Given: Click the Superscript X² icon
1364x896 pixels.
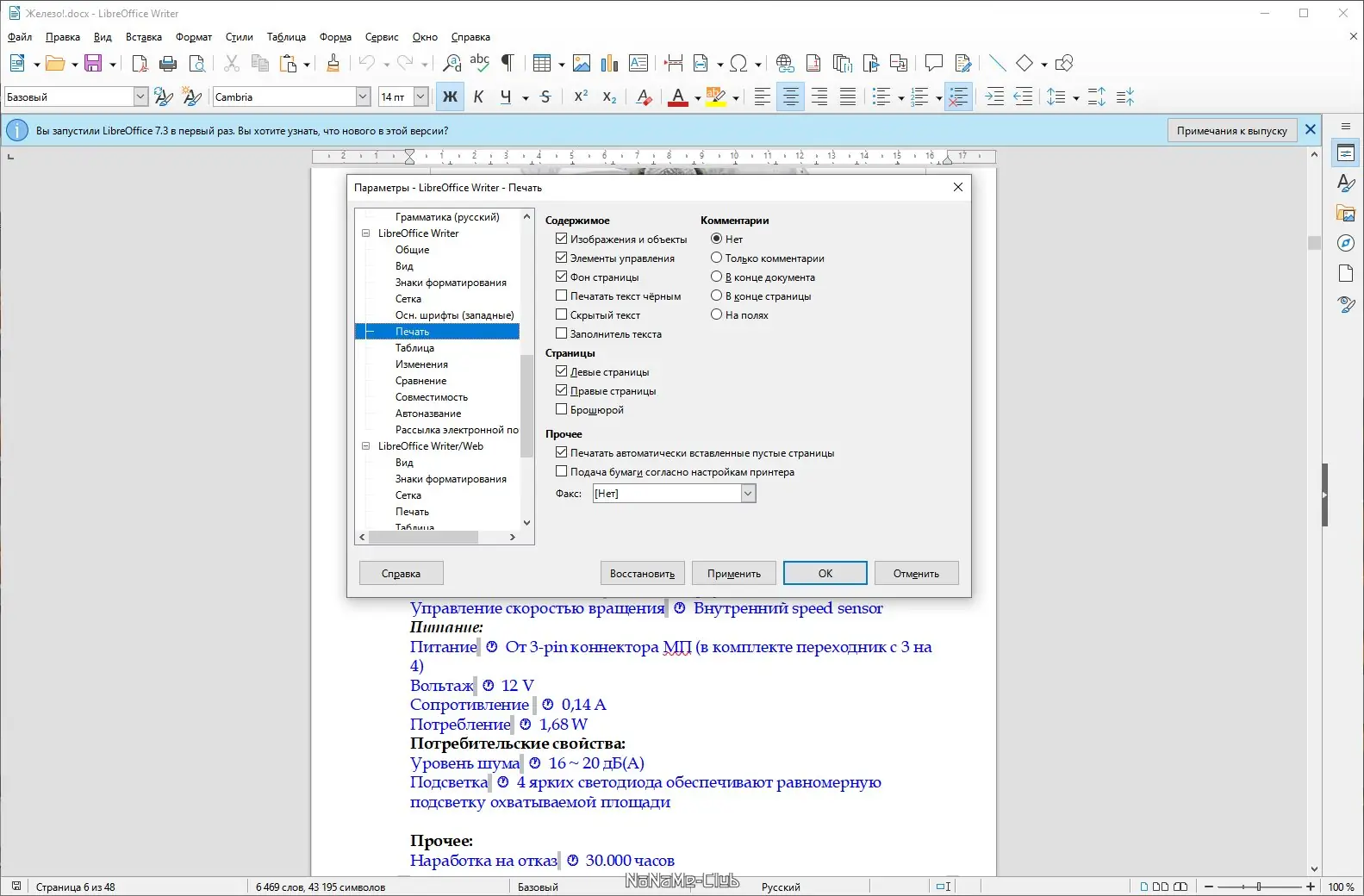Looking at the screenshot, I should 581,97.
